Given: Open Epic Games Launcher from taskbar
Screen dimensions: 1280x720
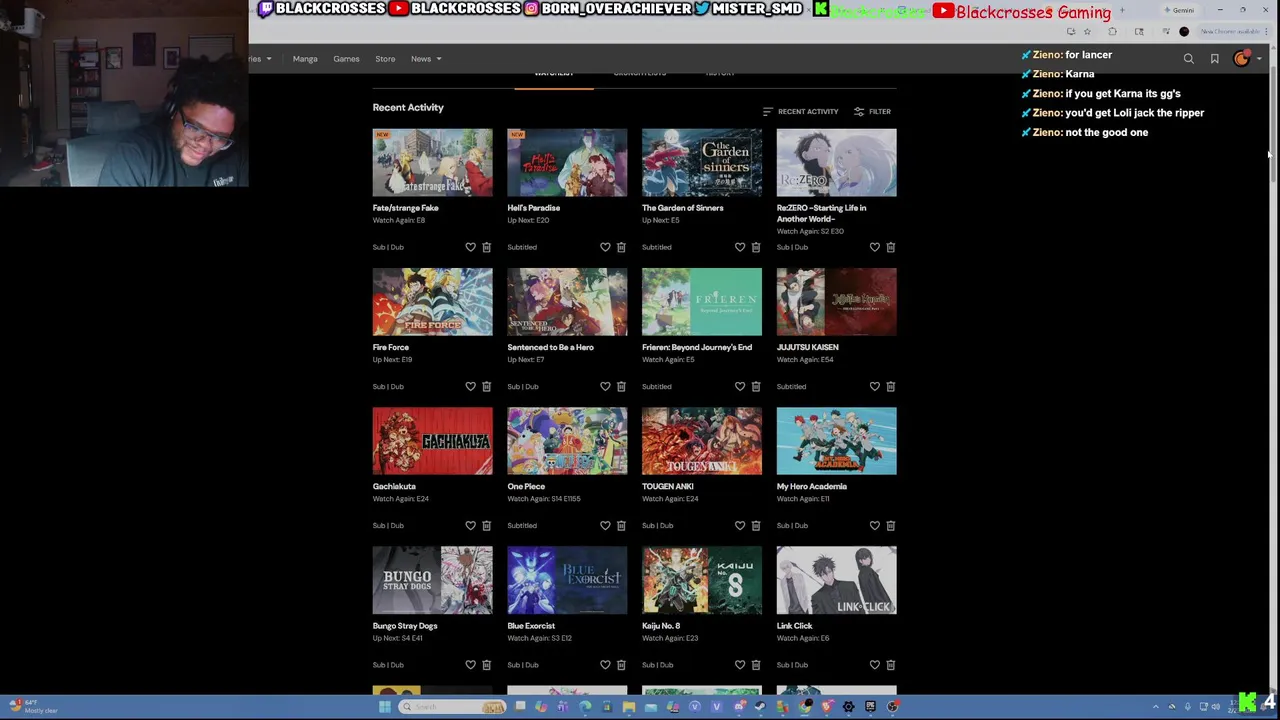Looking at the screenshot, I should pos(871,707).
